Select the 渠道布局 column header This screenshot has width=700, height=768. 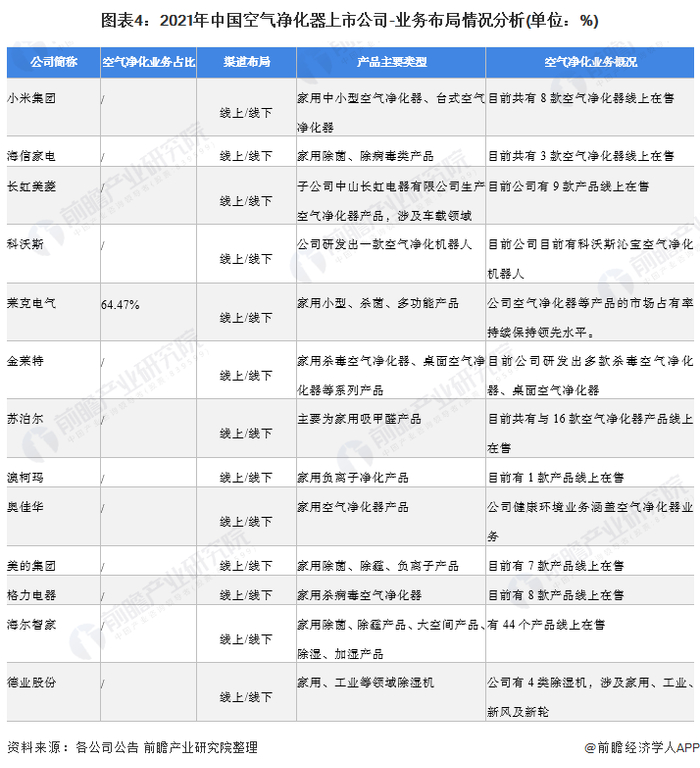246,62
